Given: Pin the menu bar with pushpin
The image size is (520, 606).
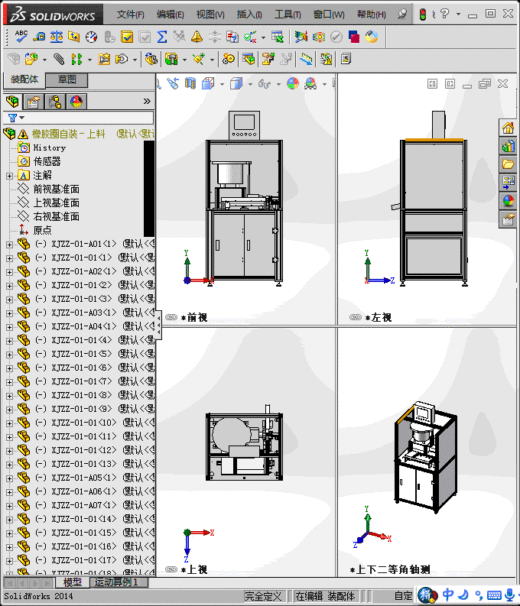Looking at the screenshot, I should pos(402,14).
